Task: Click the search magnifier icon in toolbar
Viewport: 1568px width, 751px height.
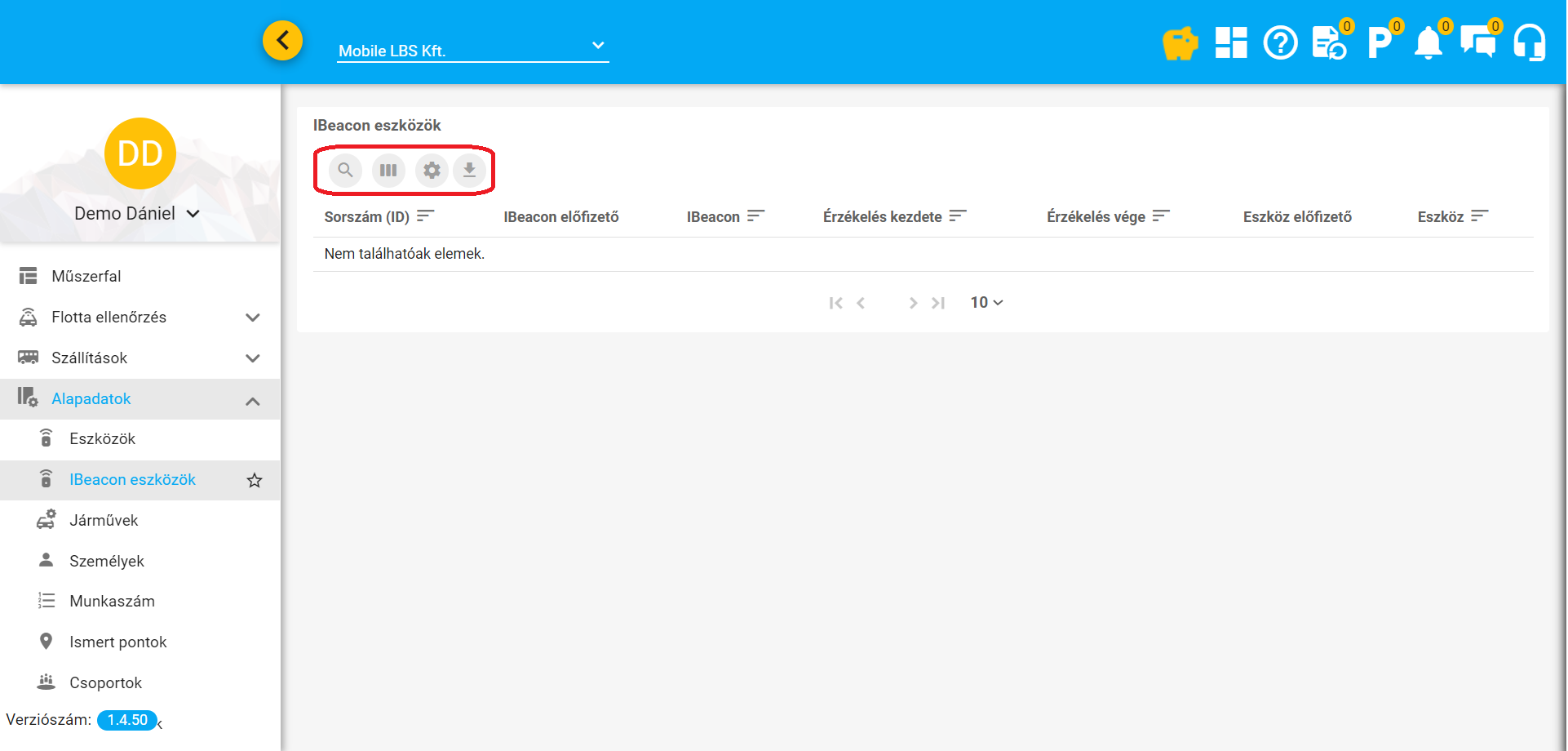Action: click(345, 171)
